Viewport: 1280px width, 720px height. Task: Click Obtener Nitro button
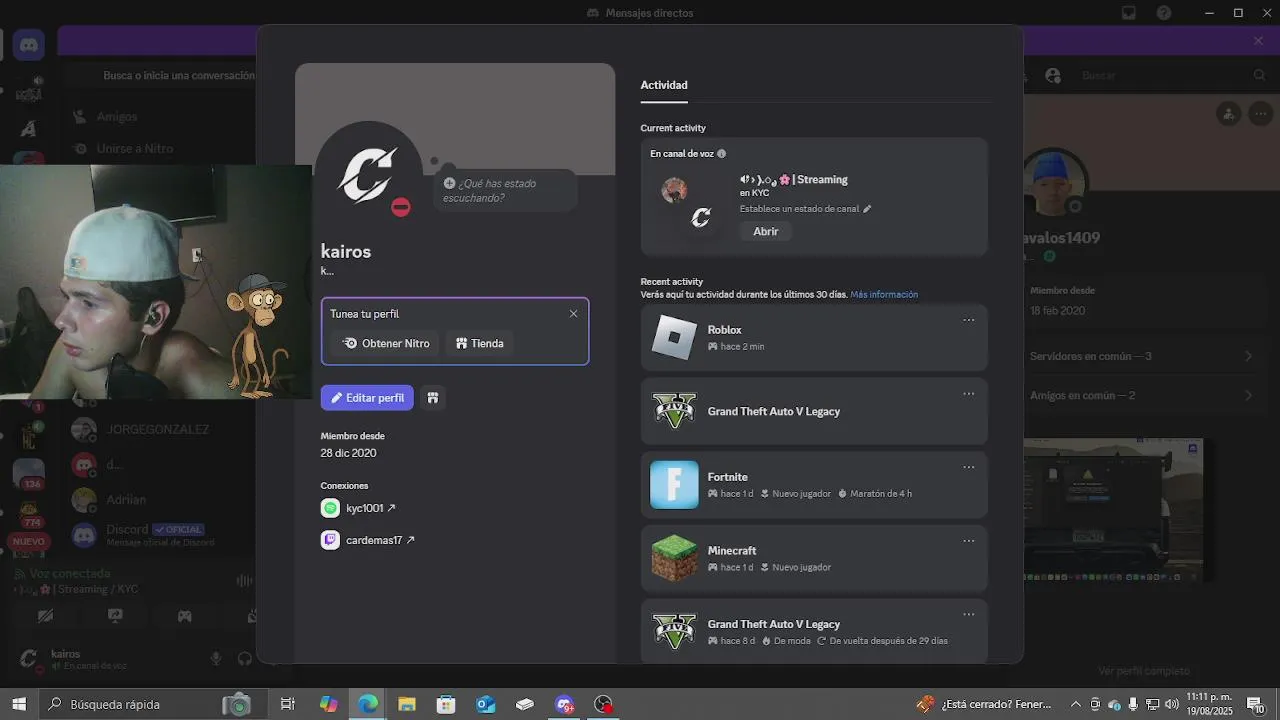pyautogui.click(x=386, y=343)
